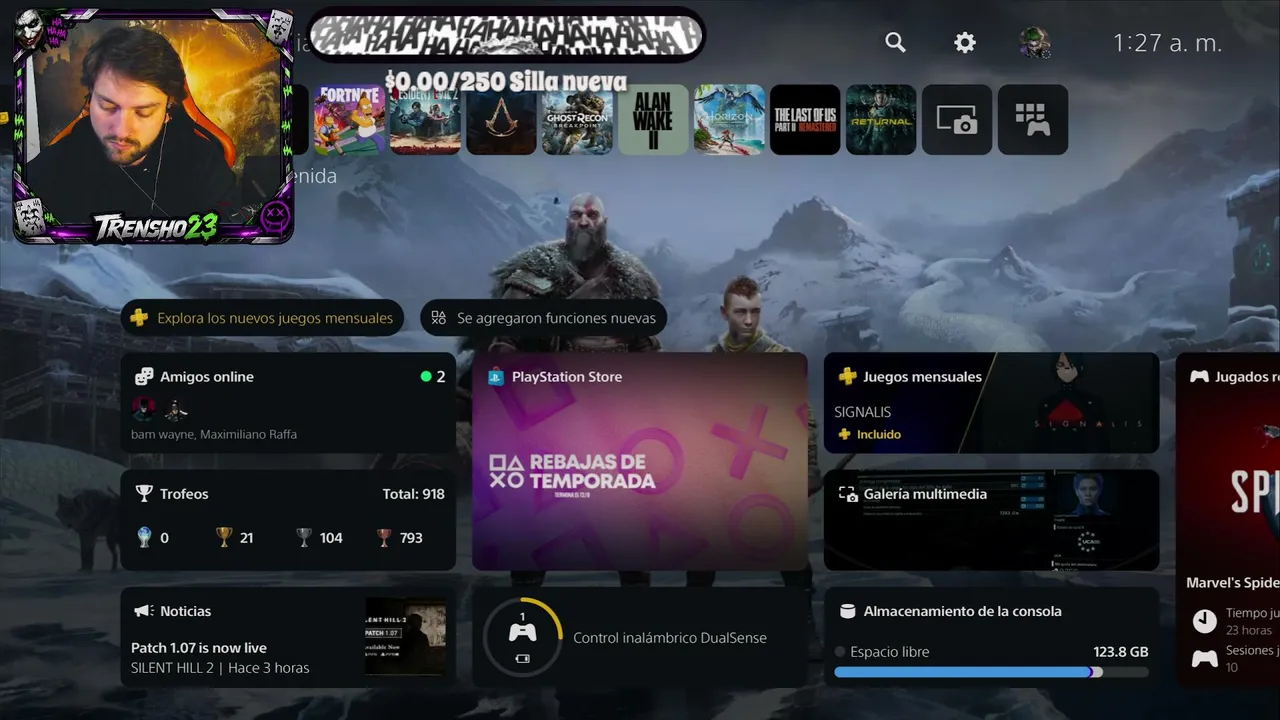This screenshot has width=1280, height=720.
Task: Click the friend names bam wayne, Maximiliano Raffa
Action: click(x=214, y=435)
